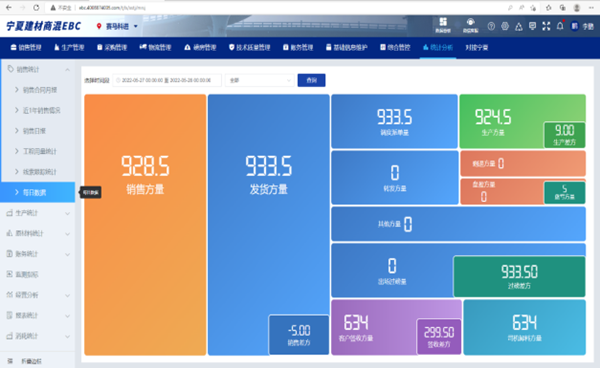
Task: Open the message chat icon in the header
Action: [x=532, y=26]
